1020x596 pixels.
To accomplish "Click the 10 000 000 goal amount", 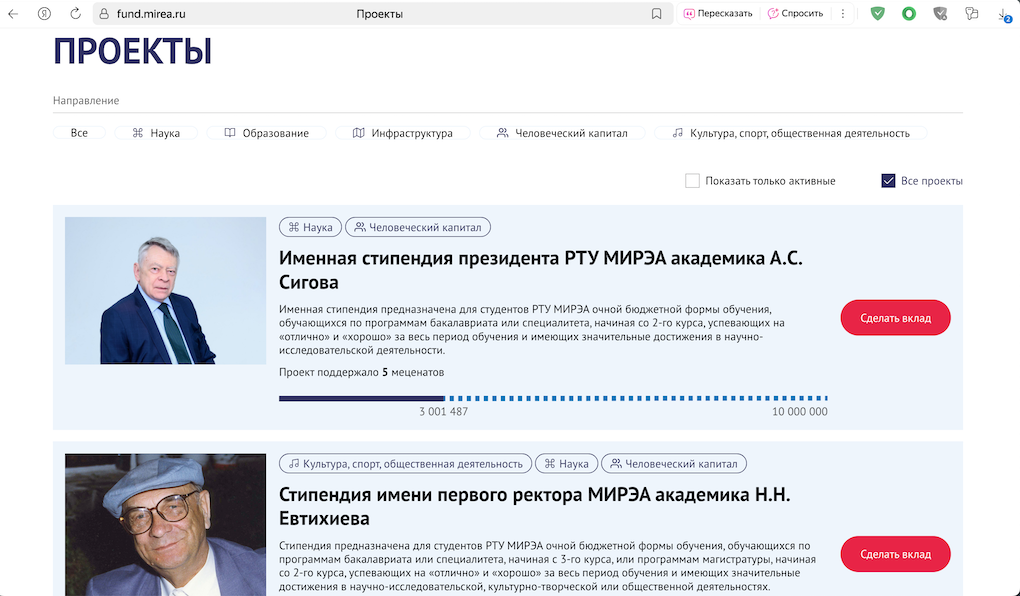I will (x=799, y=411).
